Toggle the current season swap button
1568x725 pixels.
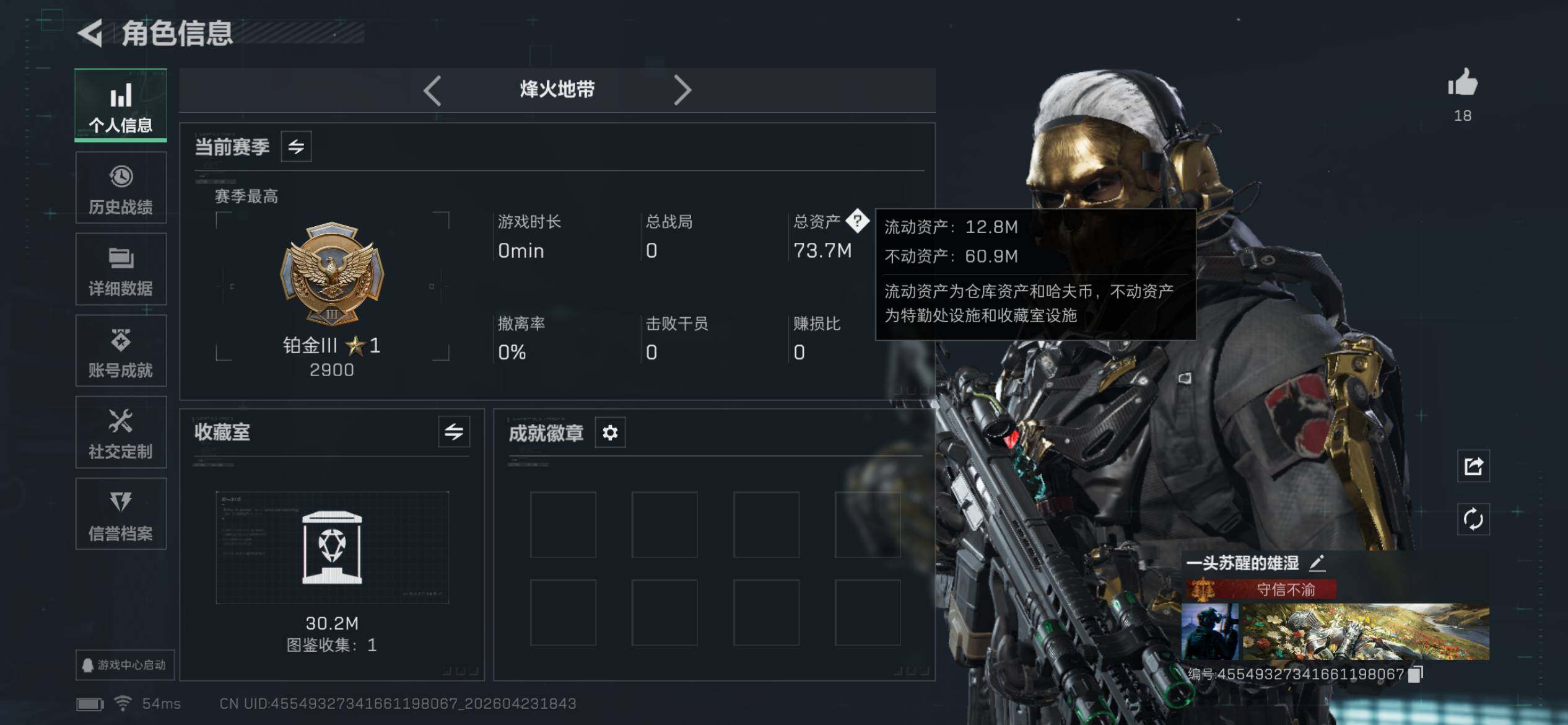click(x=296, y=147)
